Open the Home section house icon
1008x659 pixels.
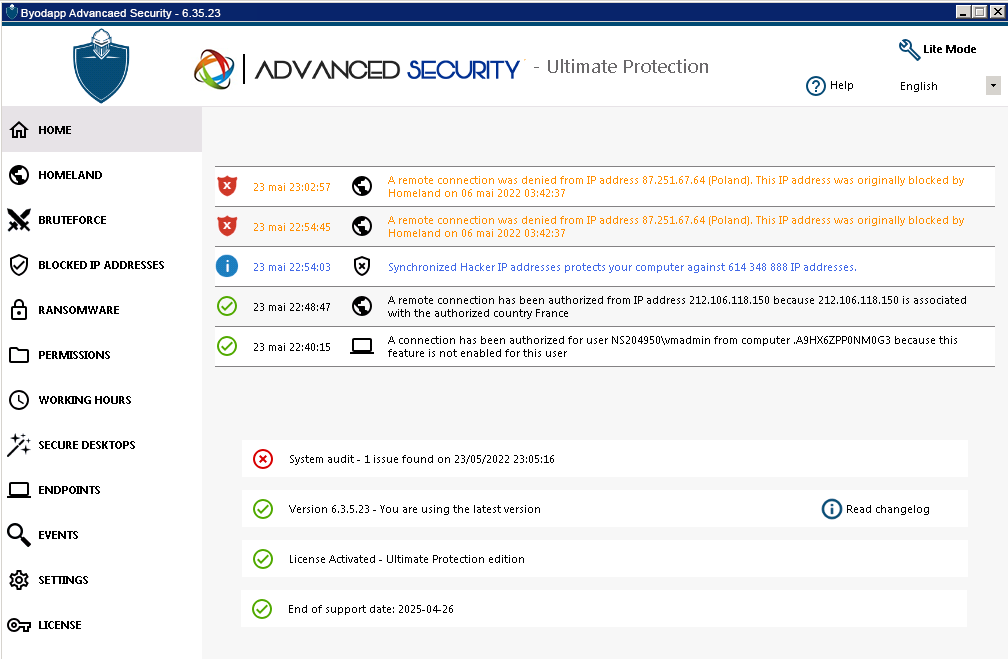pos(19,130)
